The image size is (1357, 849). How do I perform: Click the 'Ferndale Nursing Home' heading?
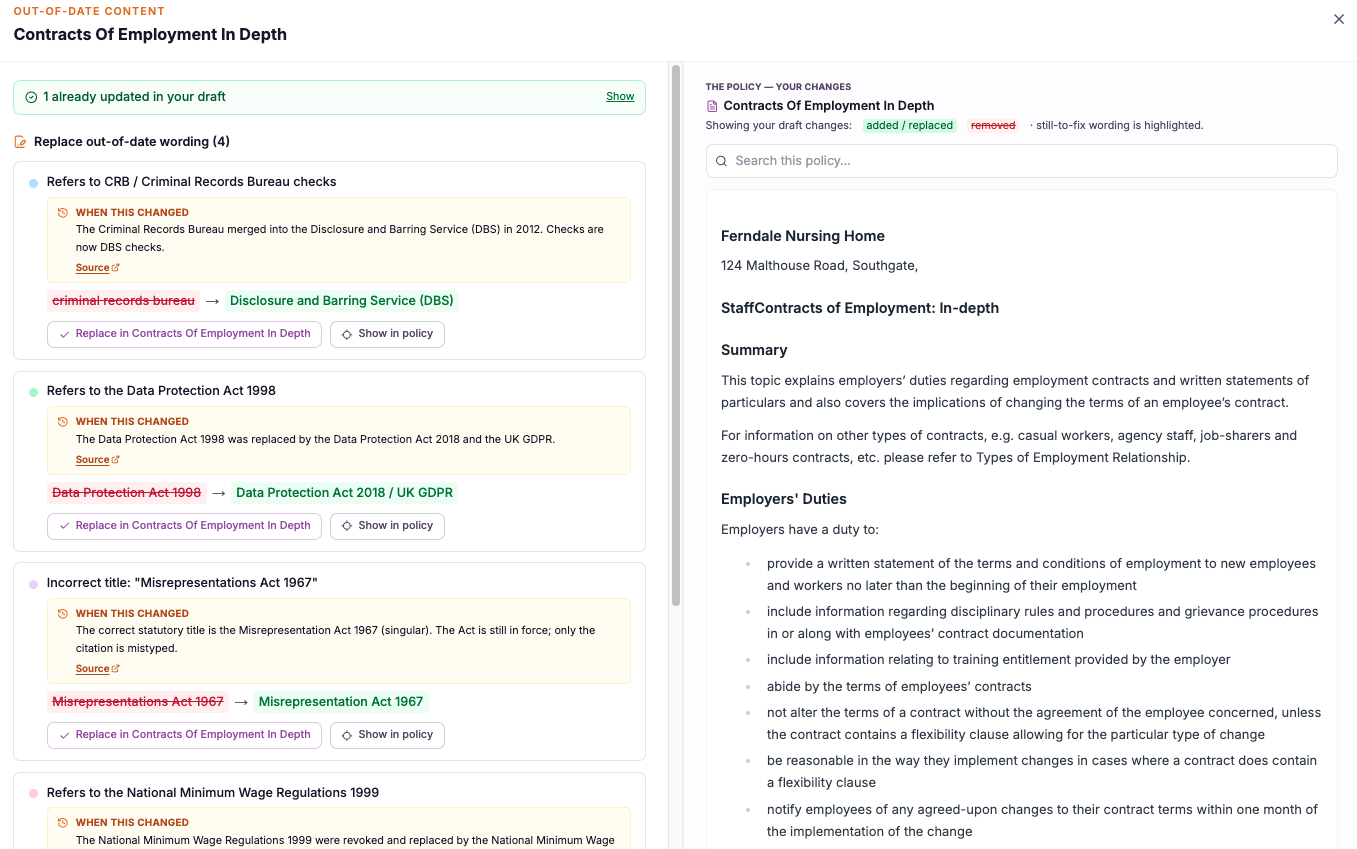point(803,237)
